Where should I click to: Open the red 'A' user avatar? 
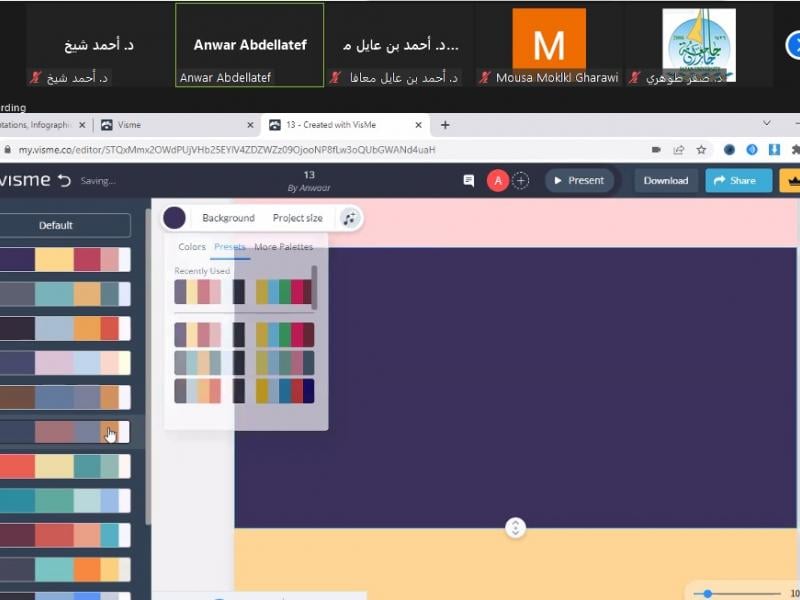pos(497,181)
